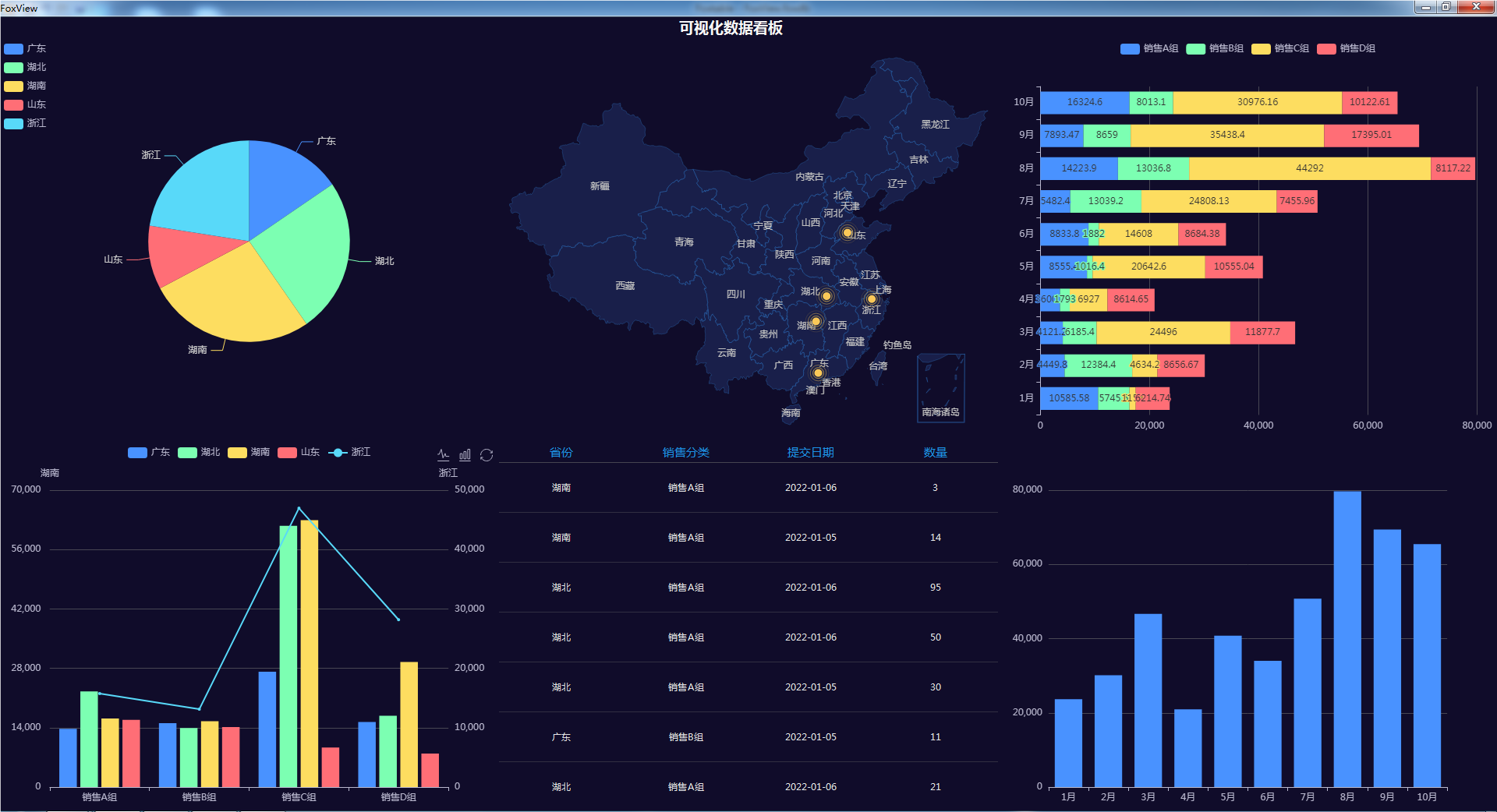Select the map marker at 湖南
Viewport: 1497px width, 812px height.
coord(816,321)
